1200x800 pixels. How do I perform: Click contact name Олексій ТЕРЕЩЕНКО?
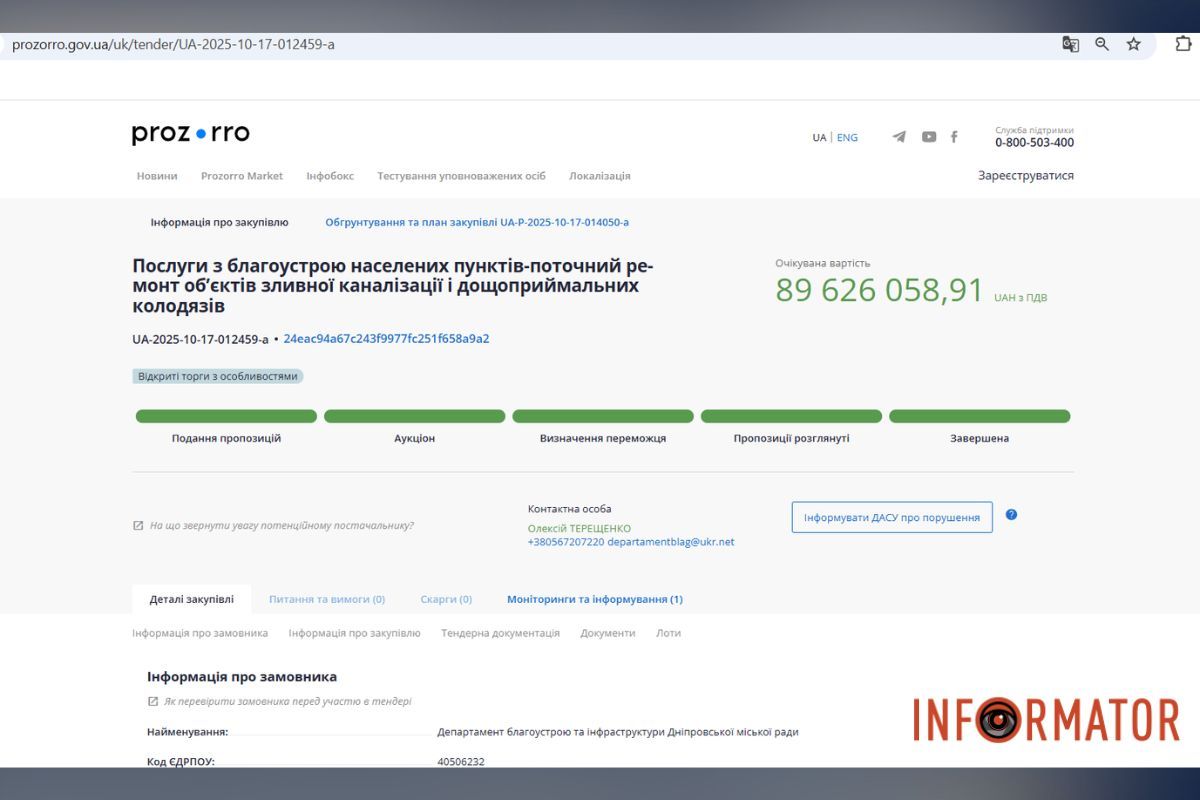tap(579, 529)
